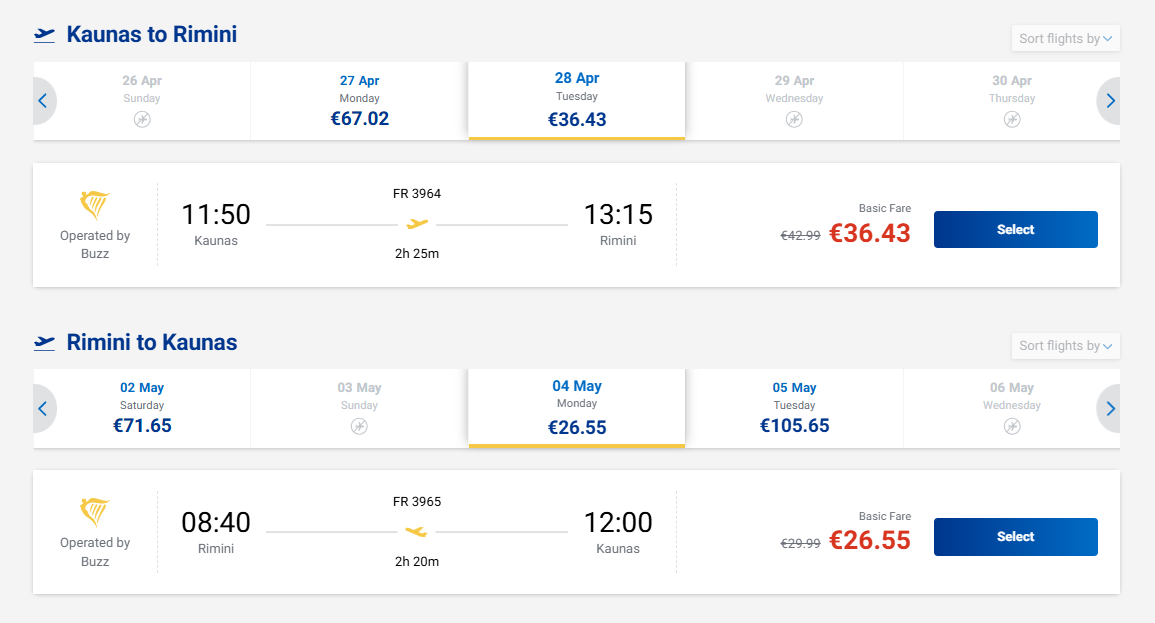1155x623 pixels.
Task: Open Sort flights by dropdown for Rimini to Kaunas
Action: point(1065,346)
